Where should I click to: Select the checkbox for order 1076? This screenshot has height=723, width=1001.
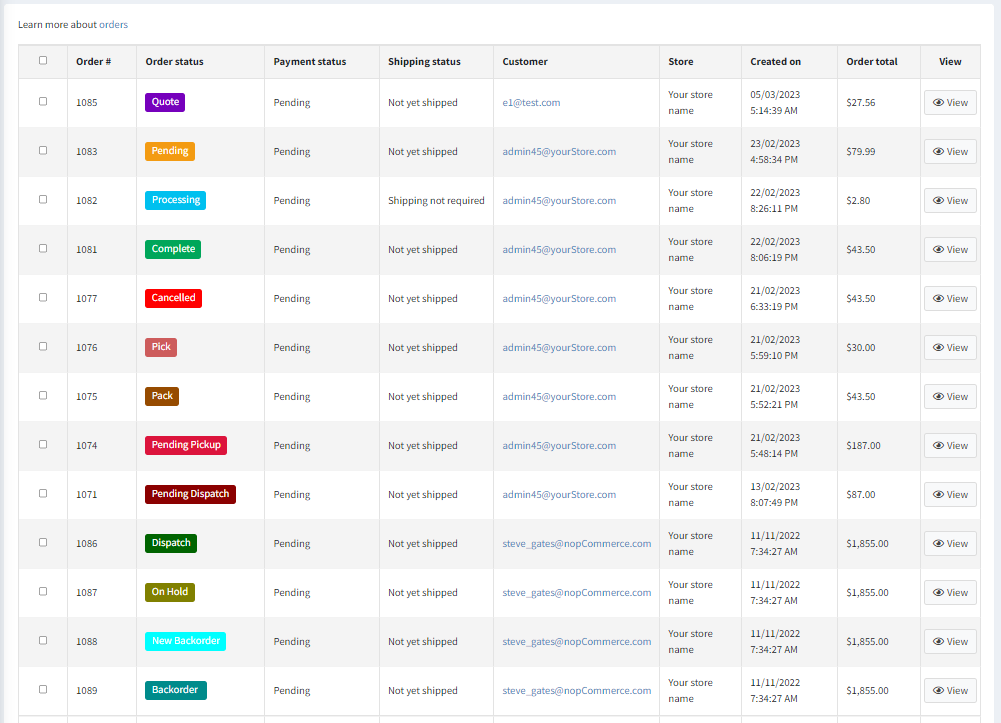(x=43, y=346)
